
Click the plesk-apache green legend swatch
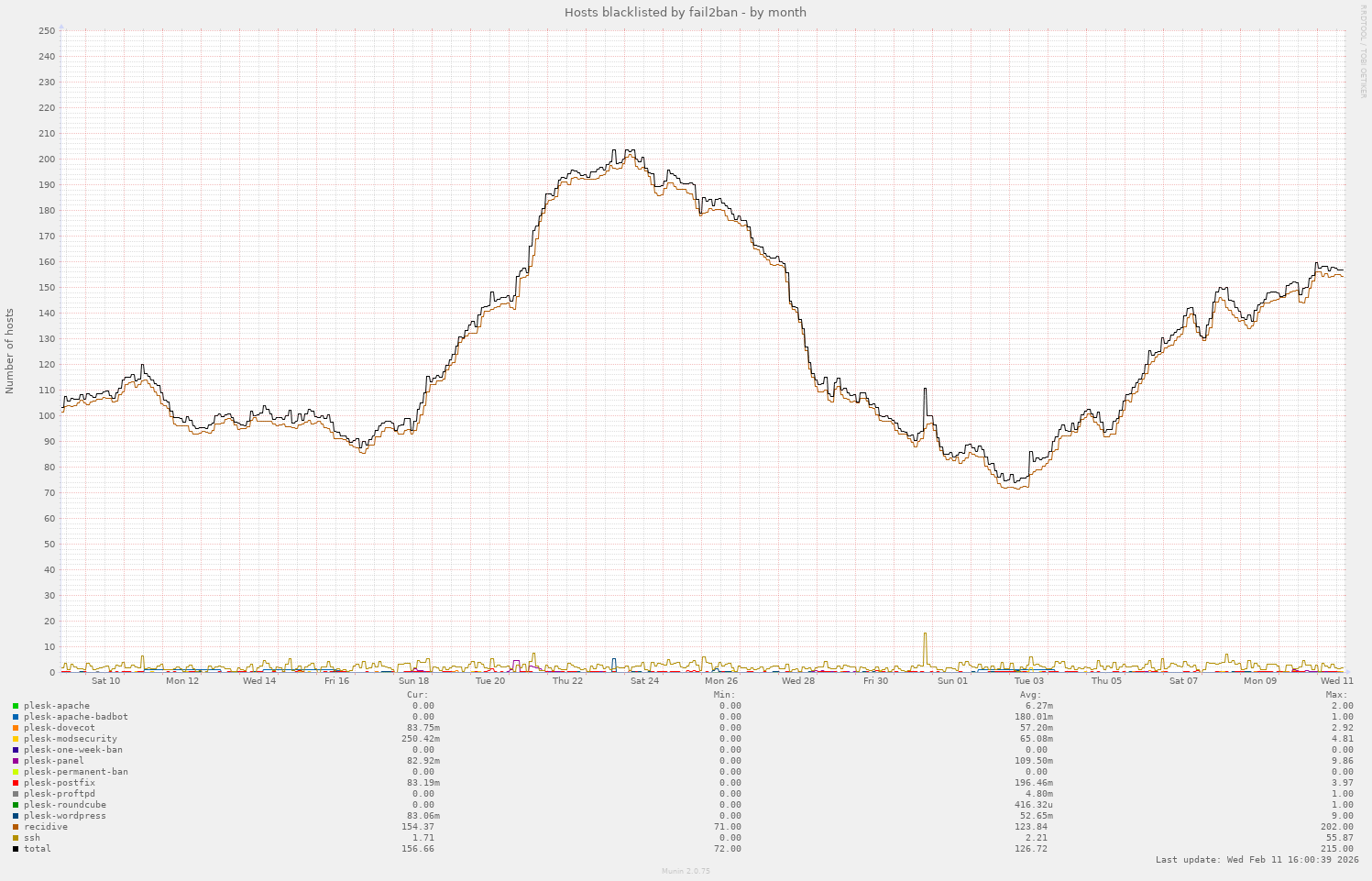[x=16, y=706]
